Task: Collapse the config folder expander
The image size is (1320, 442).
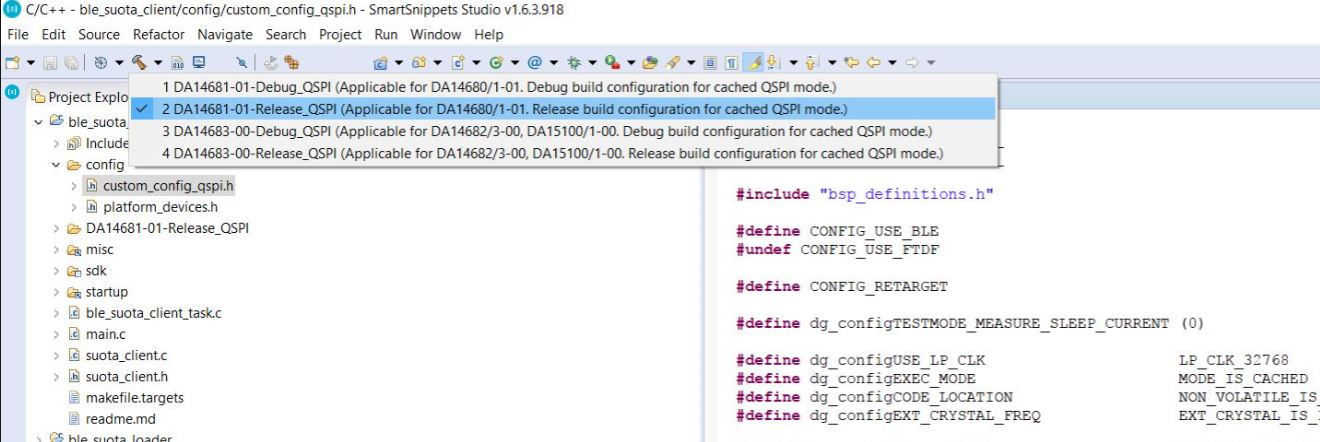Action: pos(56,165)
